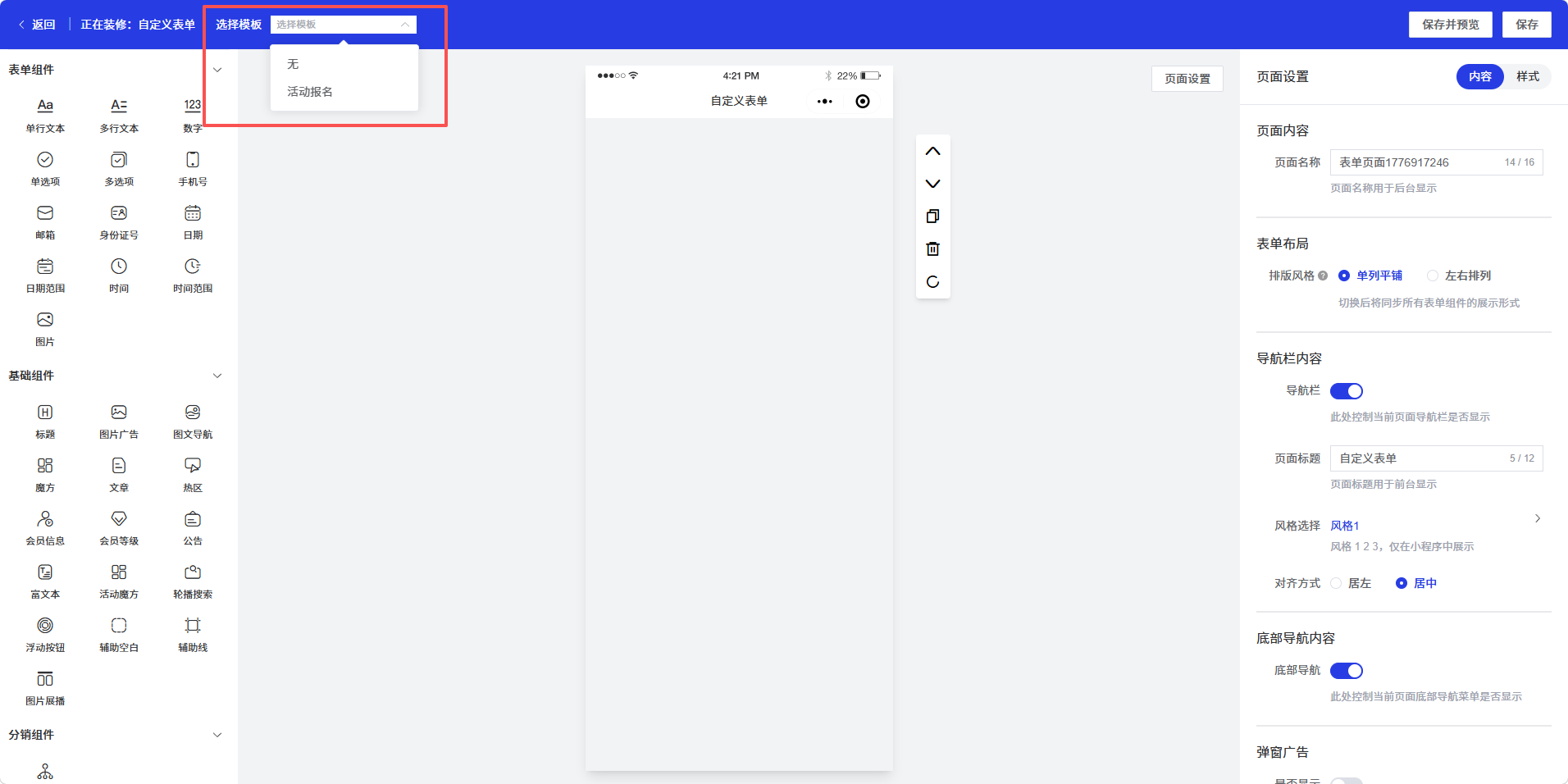Add the 公告 announcement component
This screenshot has width=1568, height=784.
193,528
